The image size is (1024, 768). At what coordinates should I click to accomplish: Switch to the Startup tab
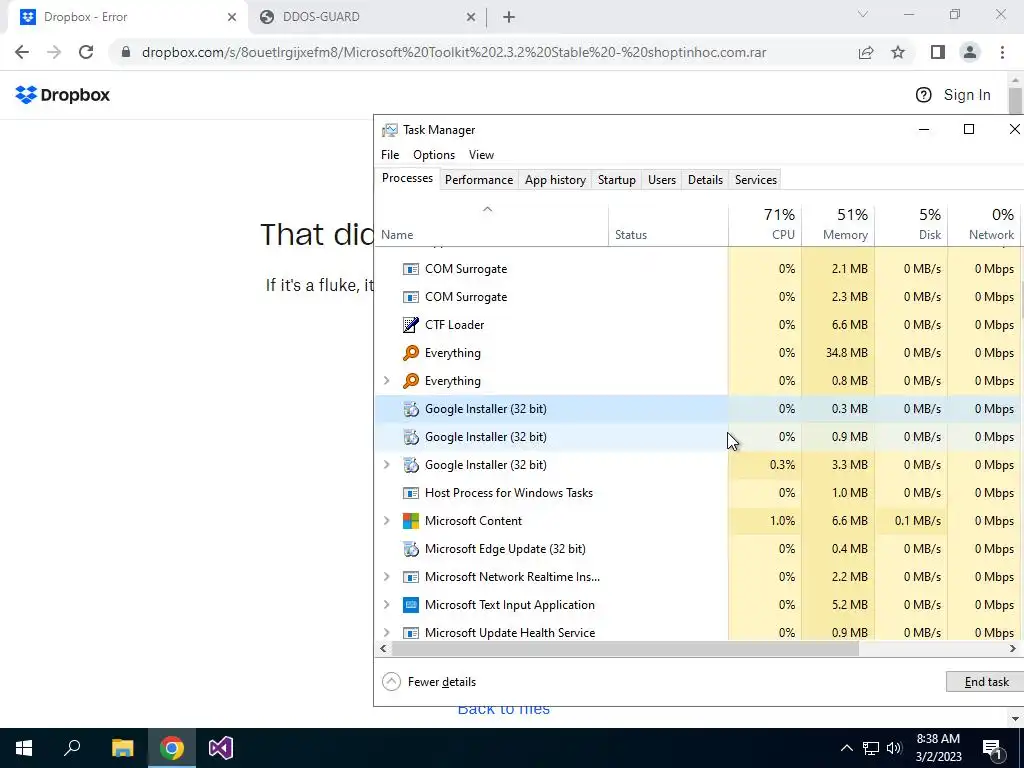point(616,180)
